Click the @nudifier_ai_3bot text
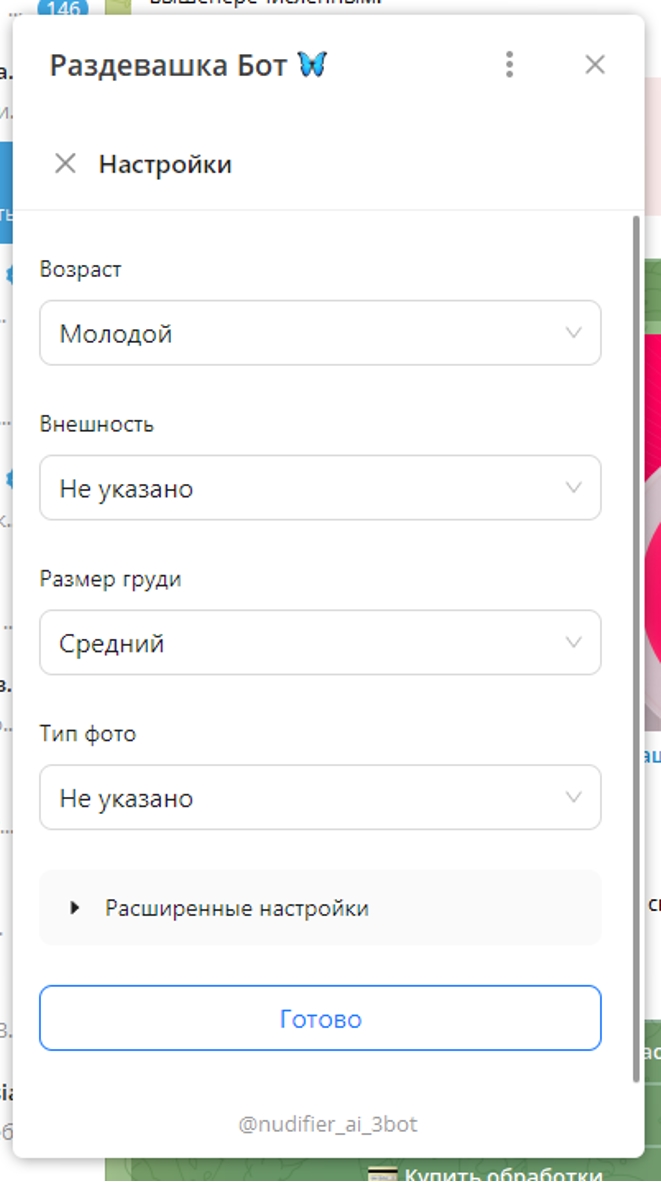 coord(328,1125)
